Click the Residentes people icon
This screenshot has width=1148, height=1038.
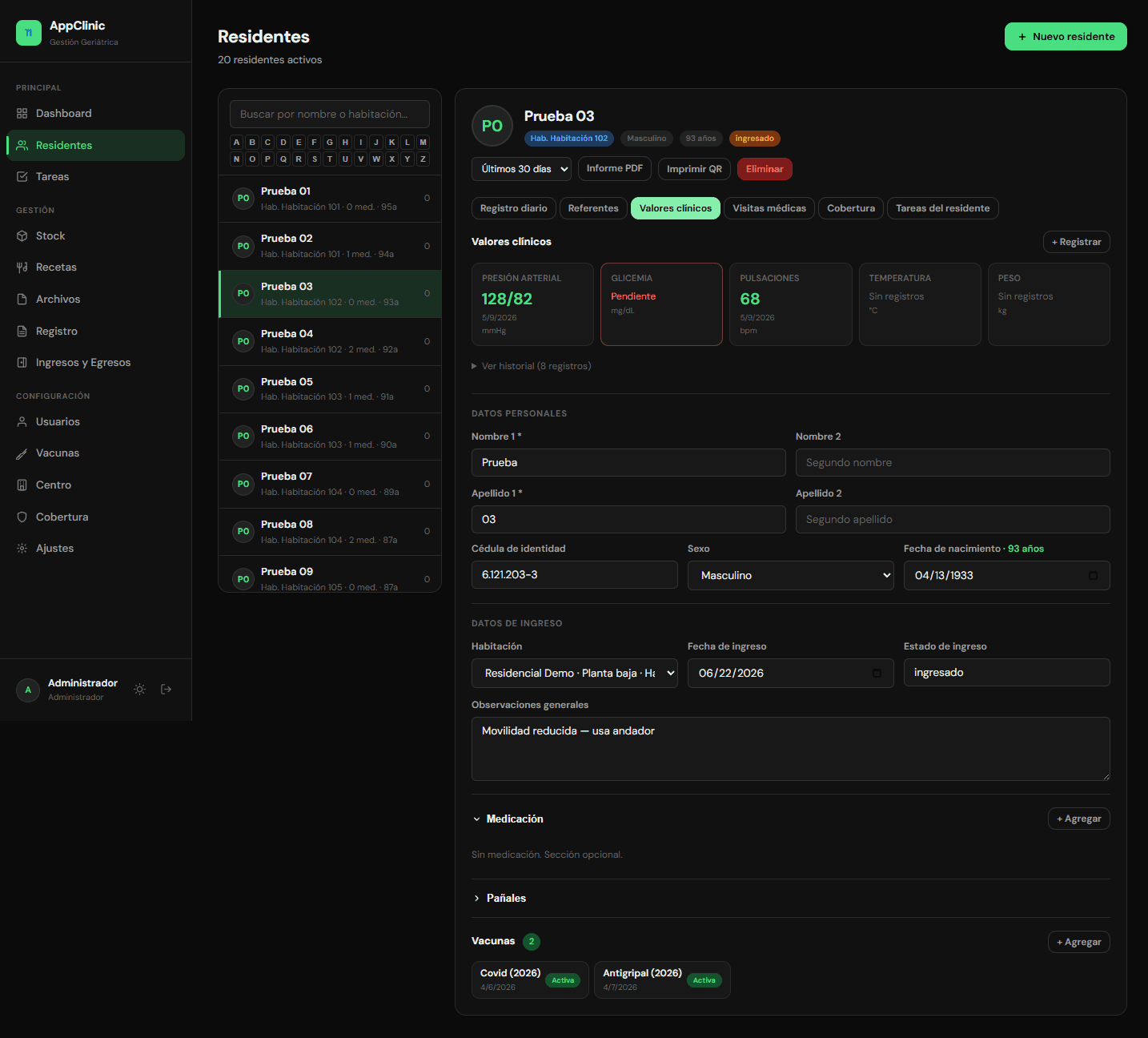tap(22, 145)
